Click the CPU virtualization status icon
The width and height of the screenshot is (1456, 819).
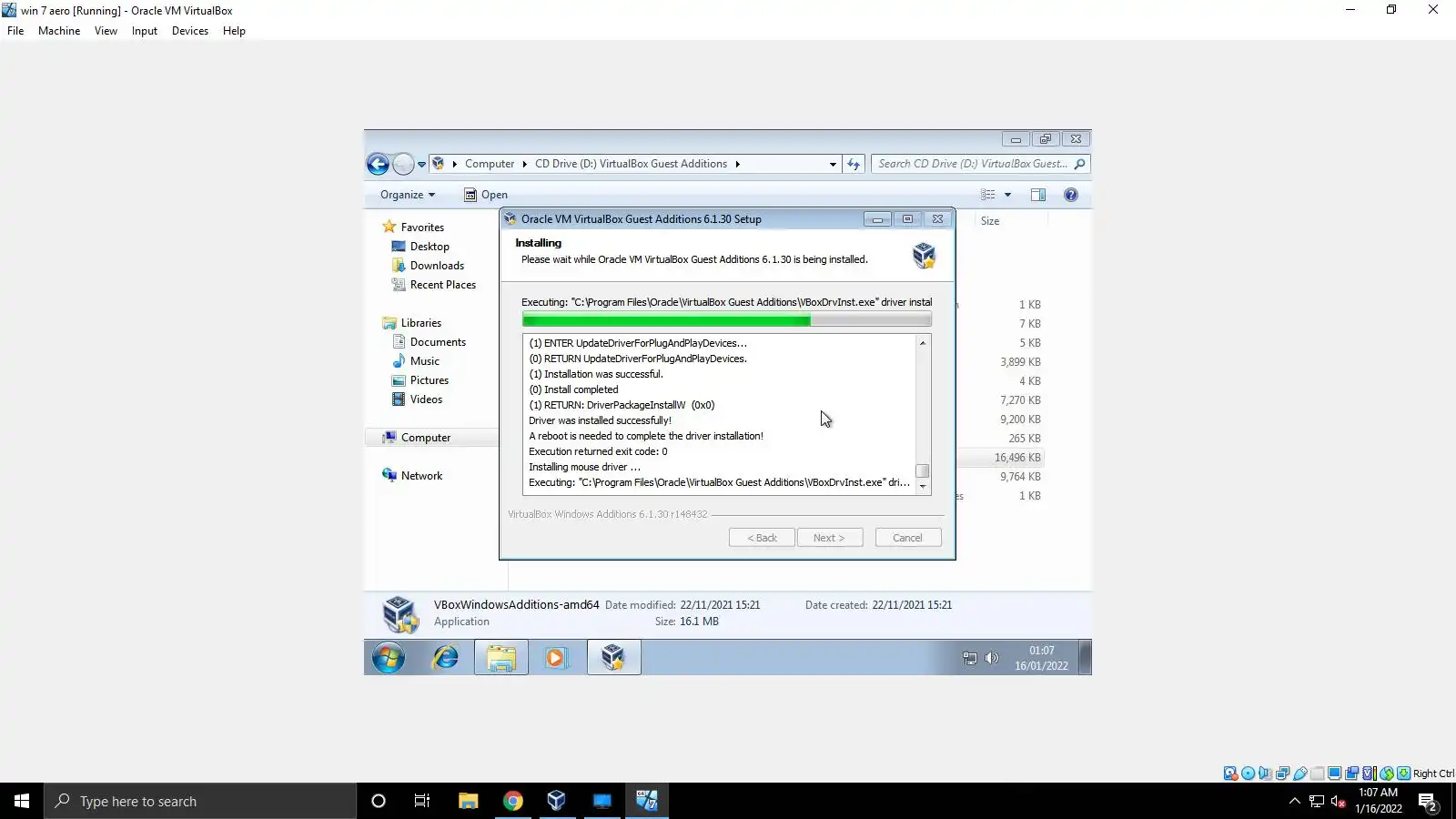point(1370,773)
